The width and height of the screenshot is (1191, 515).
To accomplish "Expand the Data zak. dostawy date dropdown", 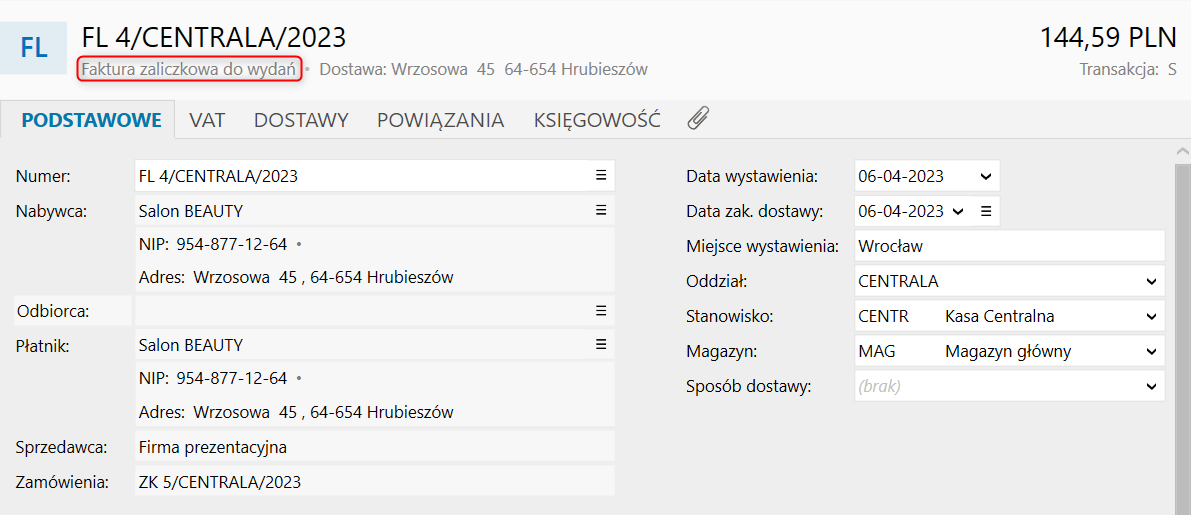I will pos(958,211).
